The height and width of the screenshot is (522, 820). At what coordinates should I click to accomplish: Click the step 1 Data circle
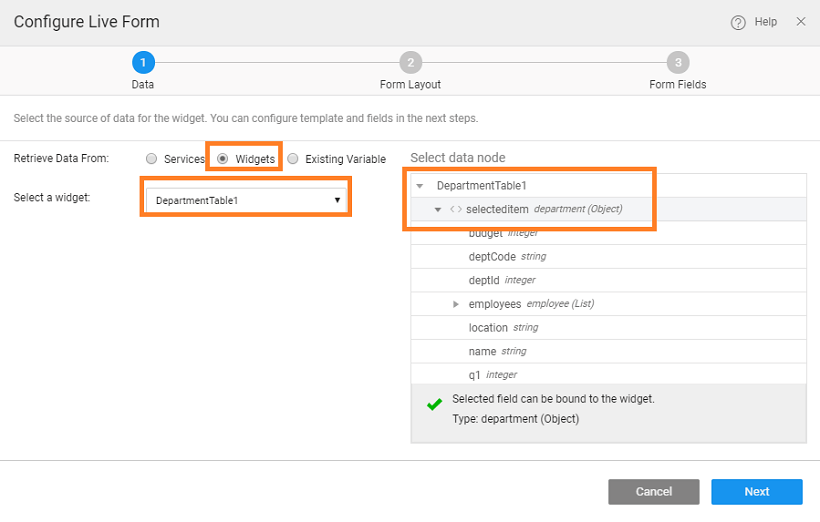pyautogui.click(x=143, y=63)
